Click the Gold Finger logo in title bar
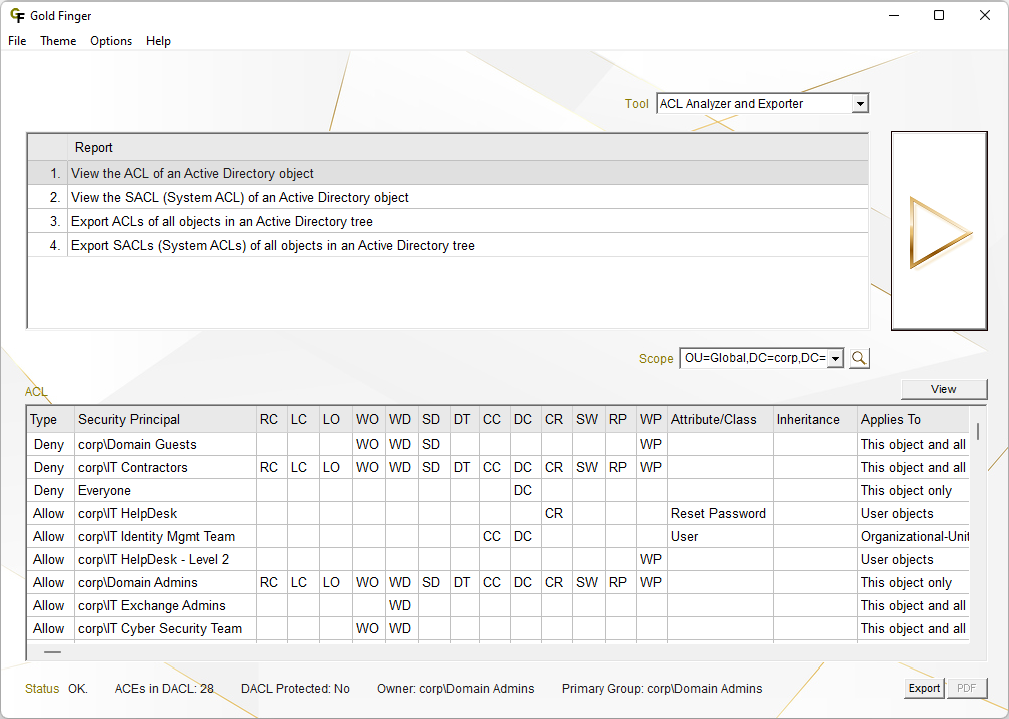Viewport: 1009px width, 719px height. pyautogui.click(x=17, y=16)
